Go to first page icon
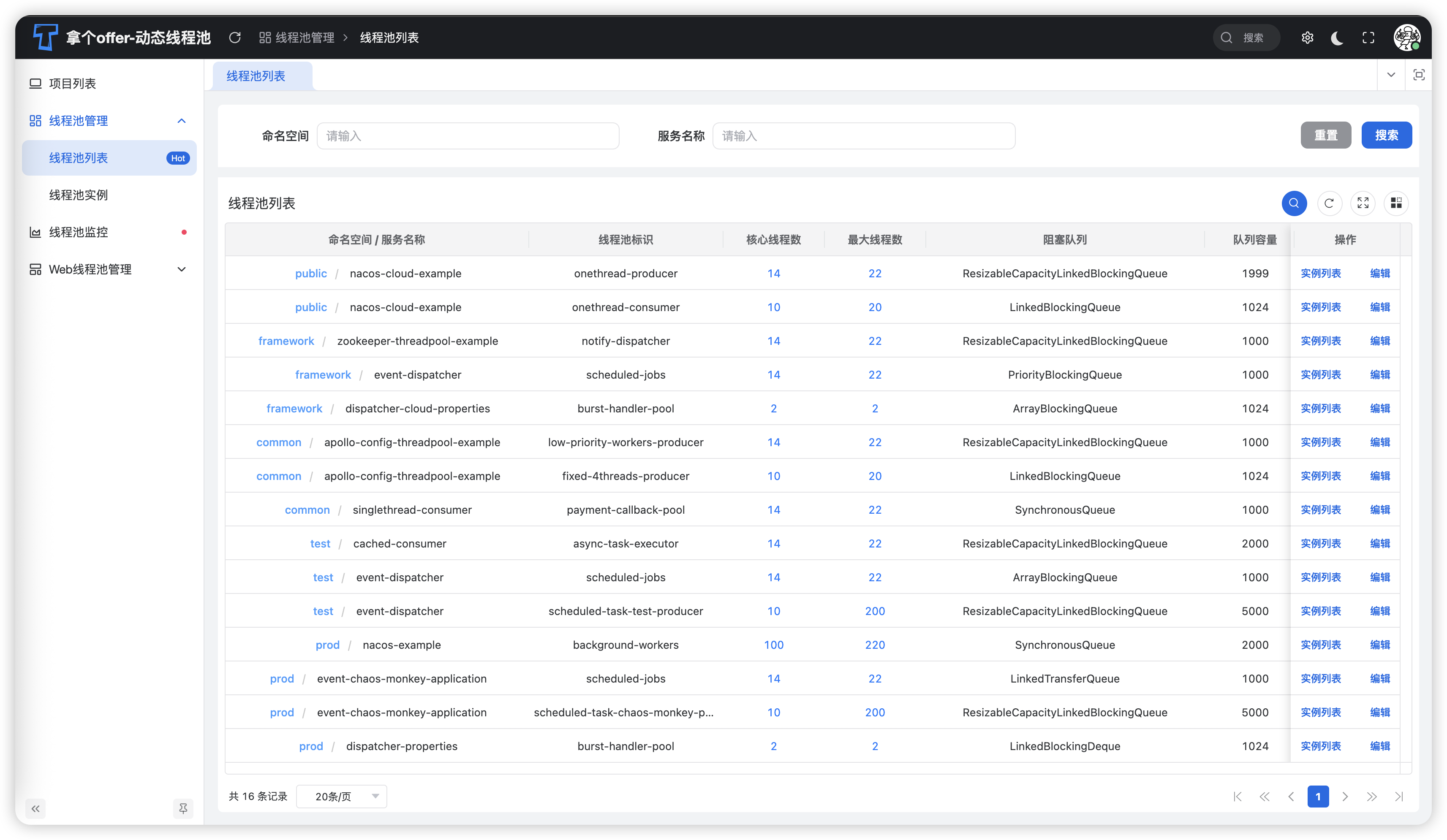1447x840 pixels. pyautogui.click(x=1238, y=797)
